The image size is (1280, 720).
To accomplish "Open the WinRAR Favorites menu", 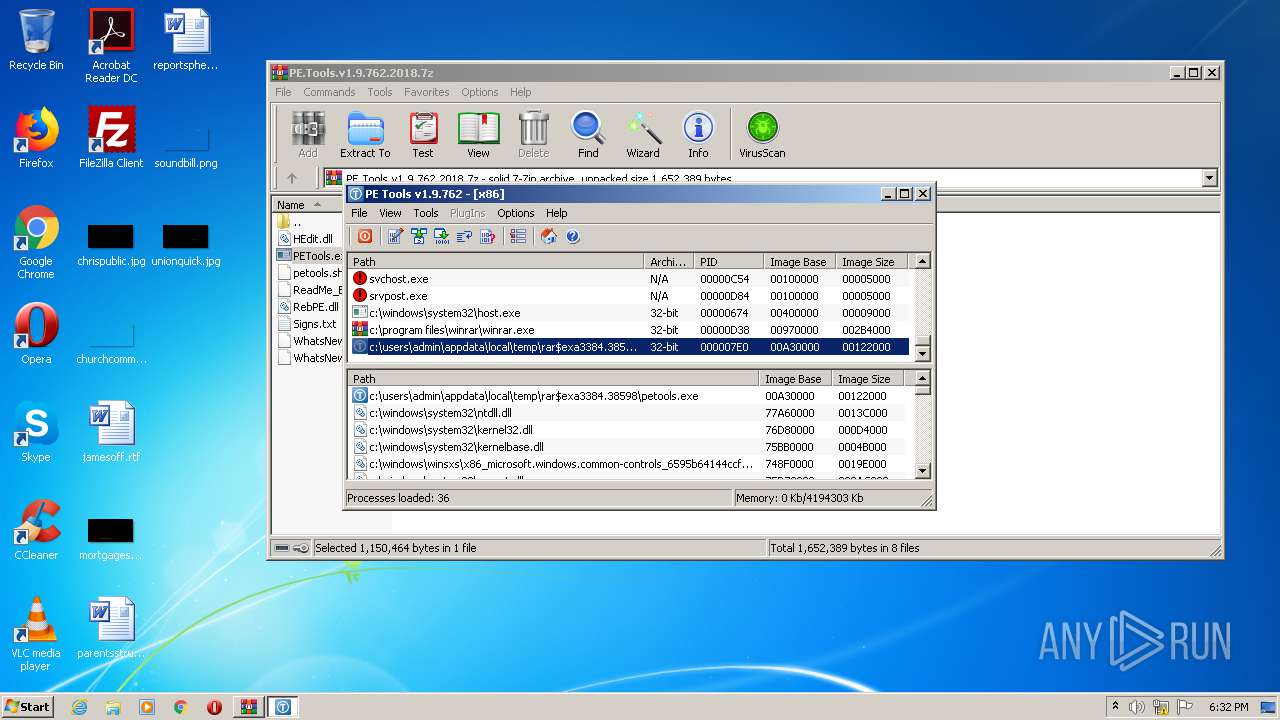I will tap(426, 92).
